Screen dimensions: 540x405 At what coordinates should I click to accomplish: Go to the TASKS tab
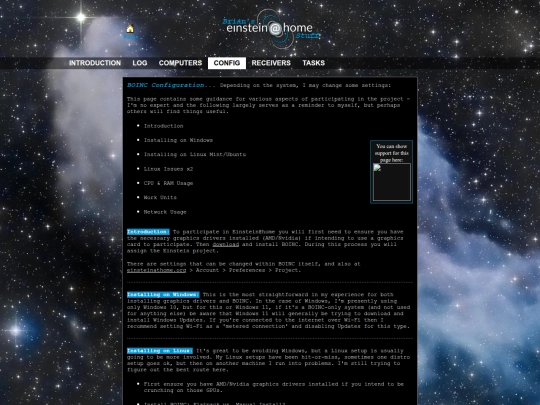(x=314, y=63)
